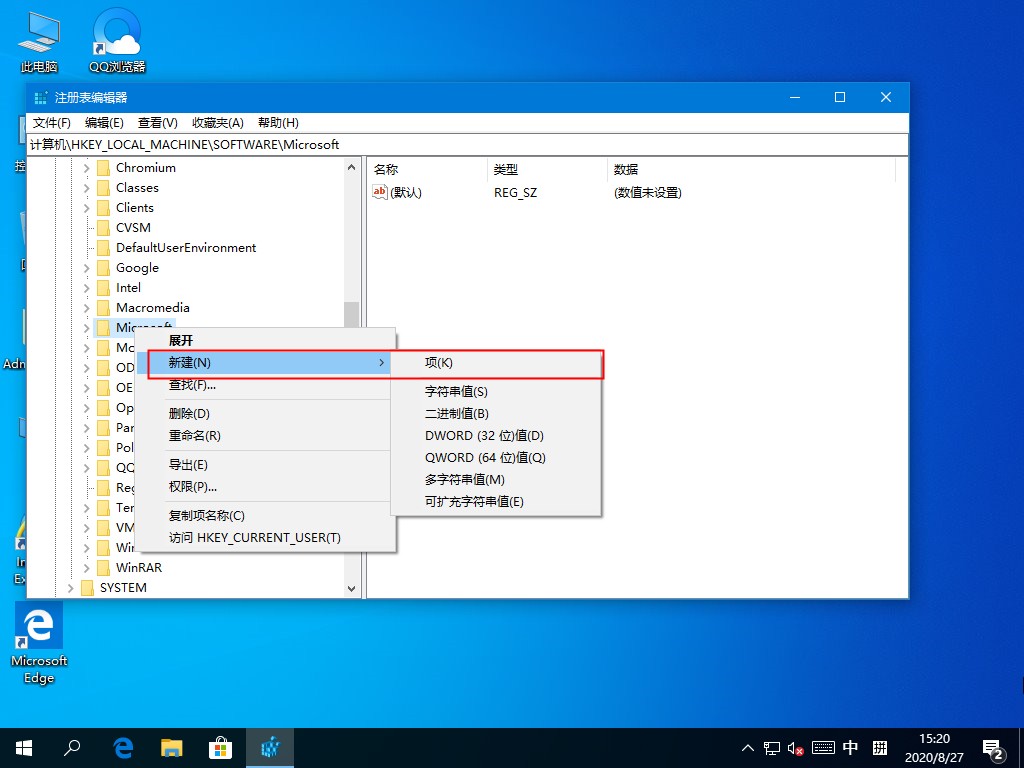The image size is (1024, 768).
Task: Click the Registry Editor taskbar icon
Action: click(x=270, y=747)
